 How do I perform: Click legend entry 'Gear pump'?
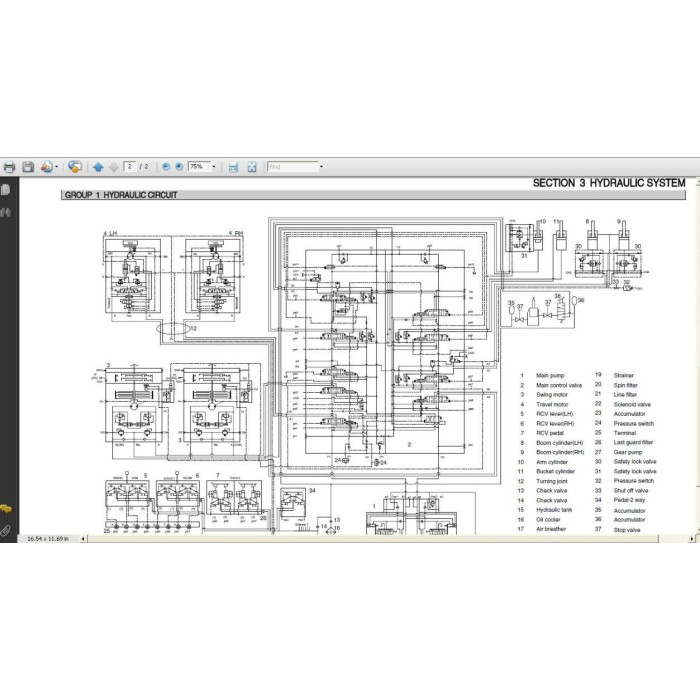(628, 452)
